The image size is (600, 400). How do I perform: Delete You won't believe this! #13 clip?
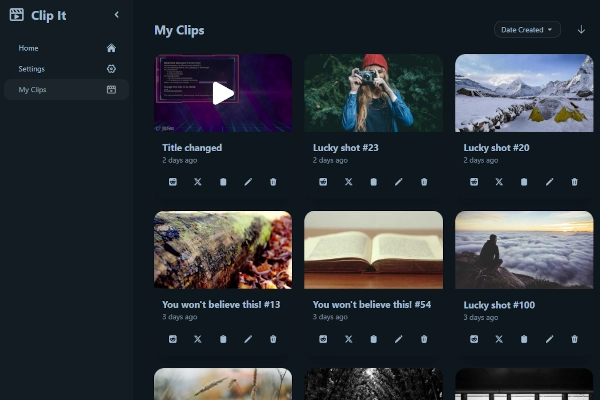273,339
